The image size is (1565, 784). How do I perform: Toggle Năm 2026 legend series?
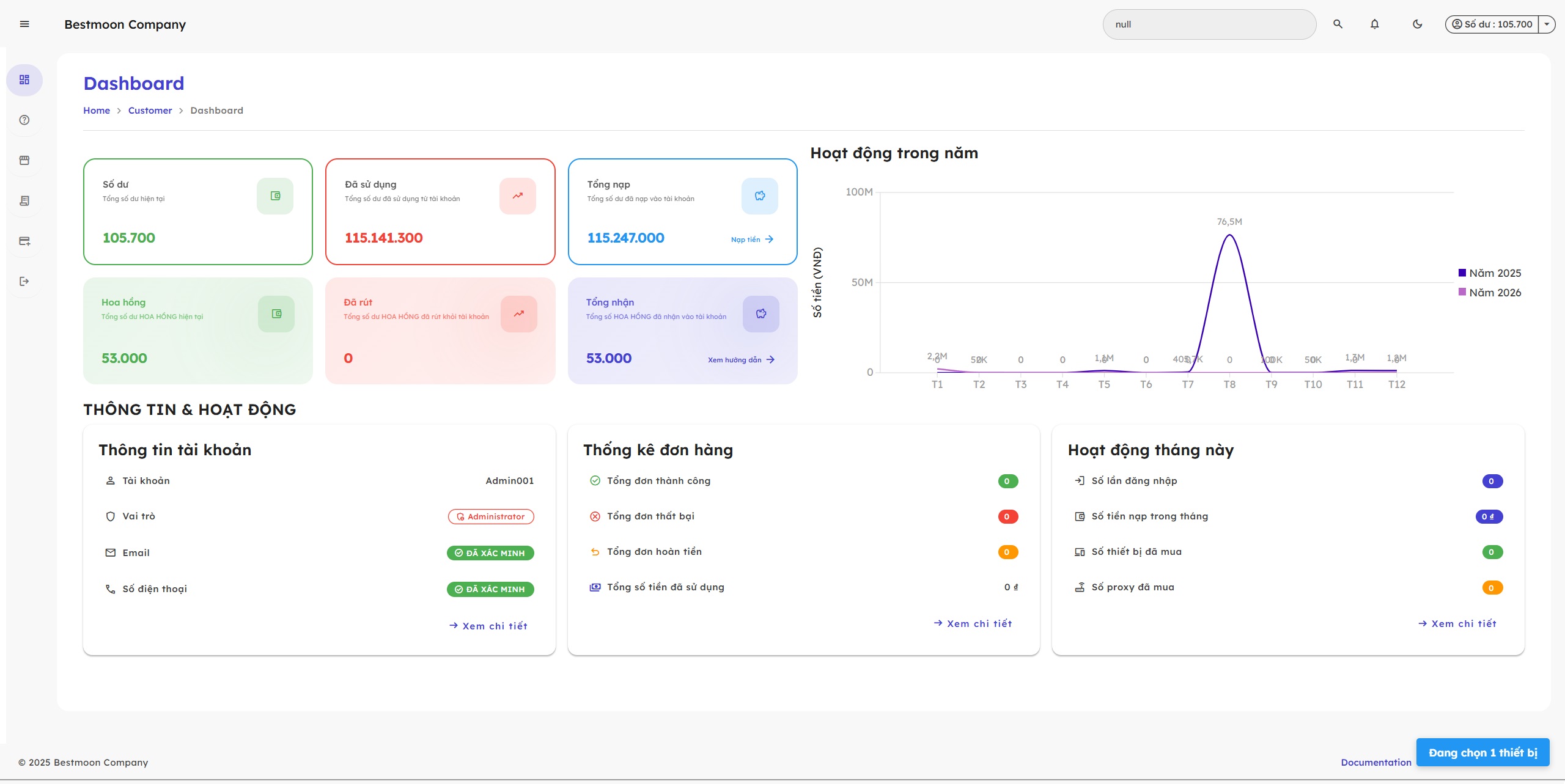pos(1489,293)
